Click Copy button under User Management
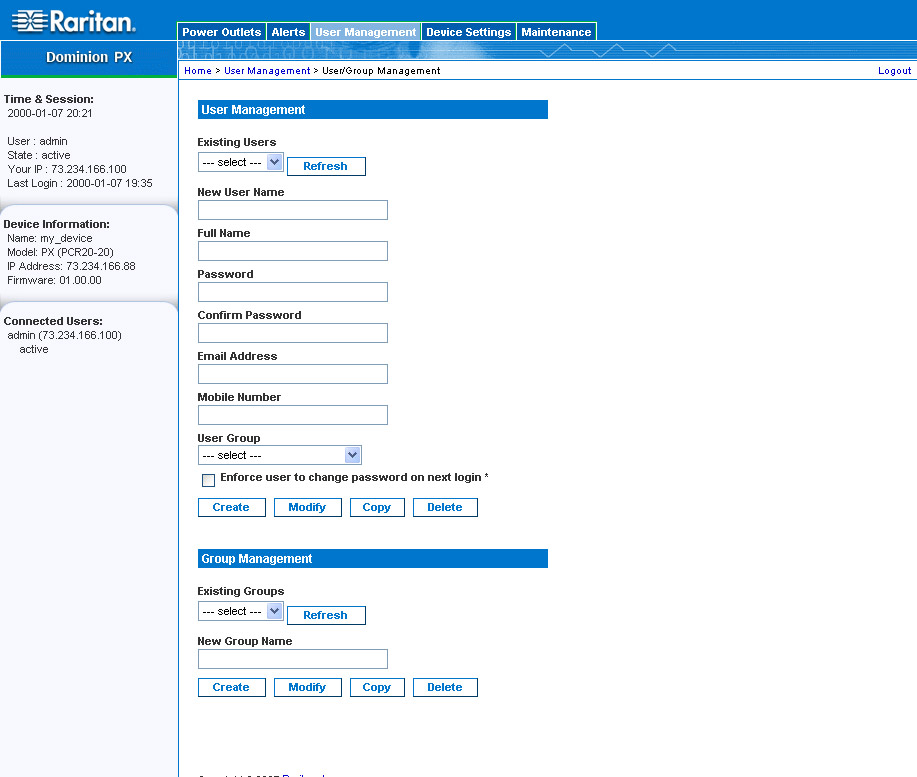Viewport: 917px width, 777px height. [377, 507]
